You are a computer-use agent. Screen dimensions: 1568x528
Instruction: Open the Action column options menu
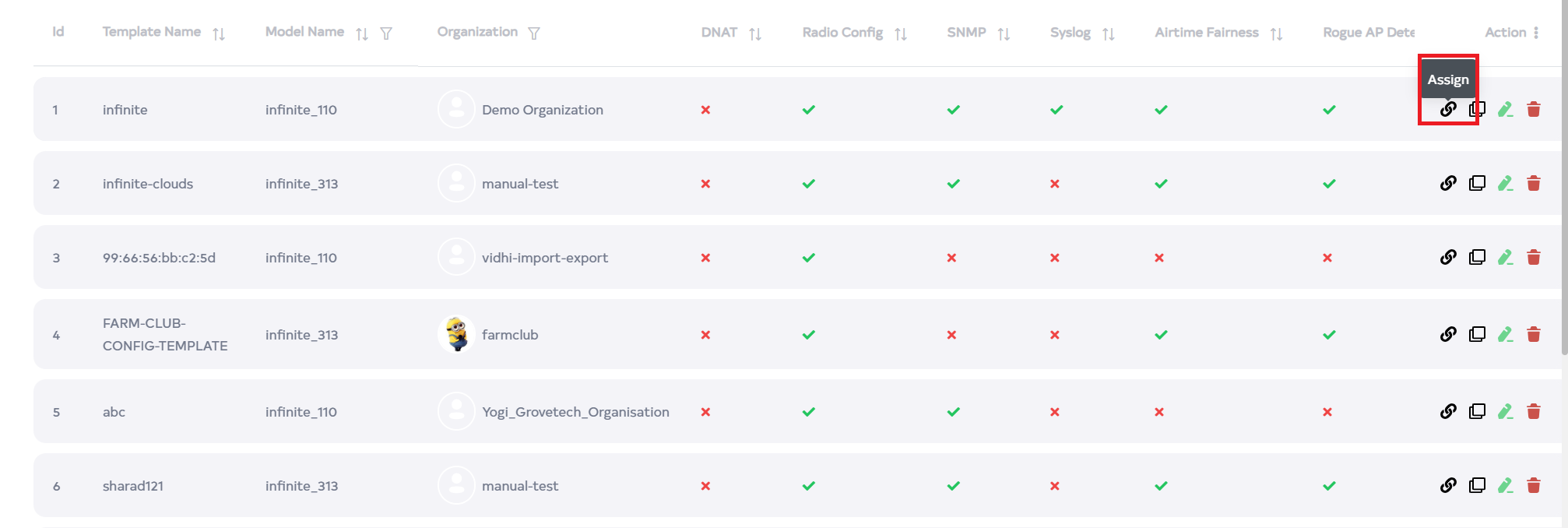(x=1535, y=33)
